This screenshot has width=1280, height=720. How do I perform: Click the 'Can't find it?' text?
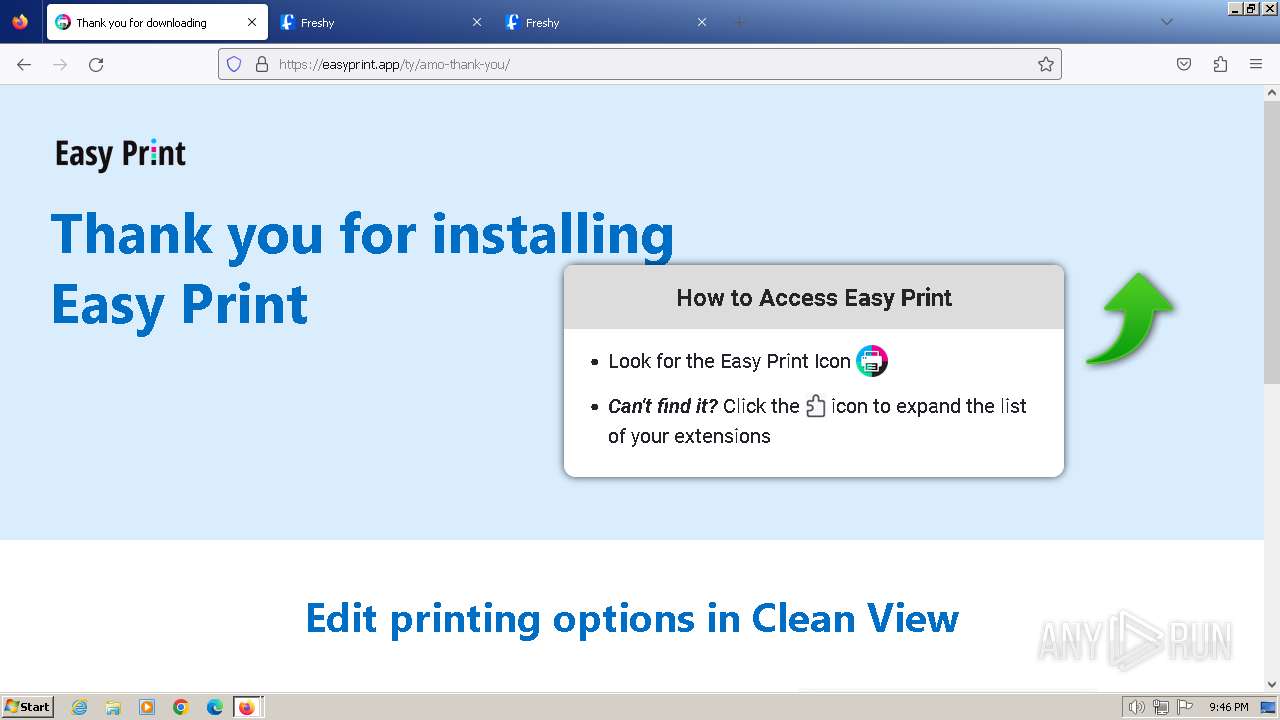pyautogui.click(x=663, y=406)
